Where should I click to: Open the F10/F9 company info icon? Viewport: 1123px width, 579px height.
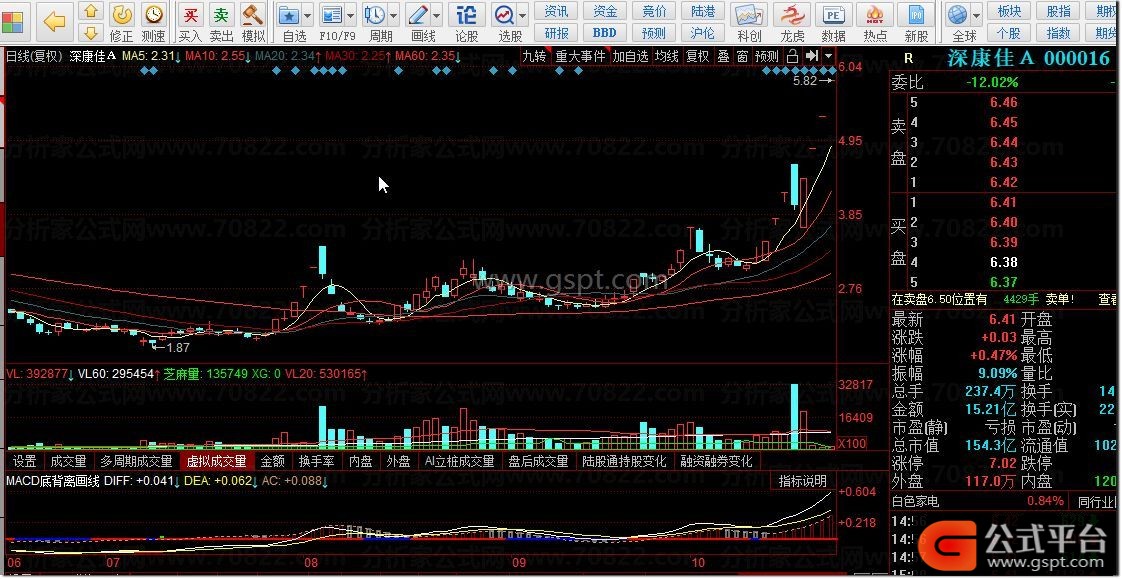point(332,14)
